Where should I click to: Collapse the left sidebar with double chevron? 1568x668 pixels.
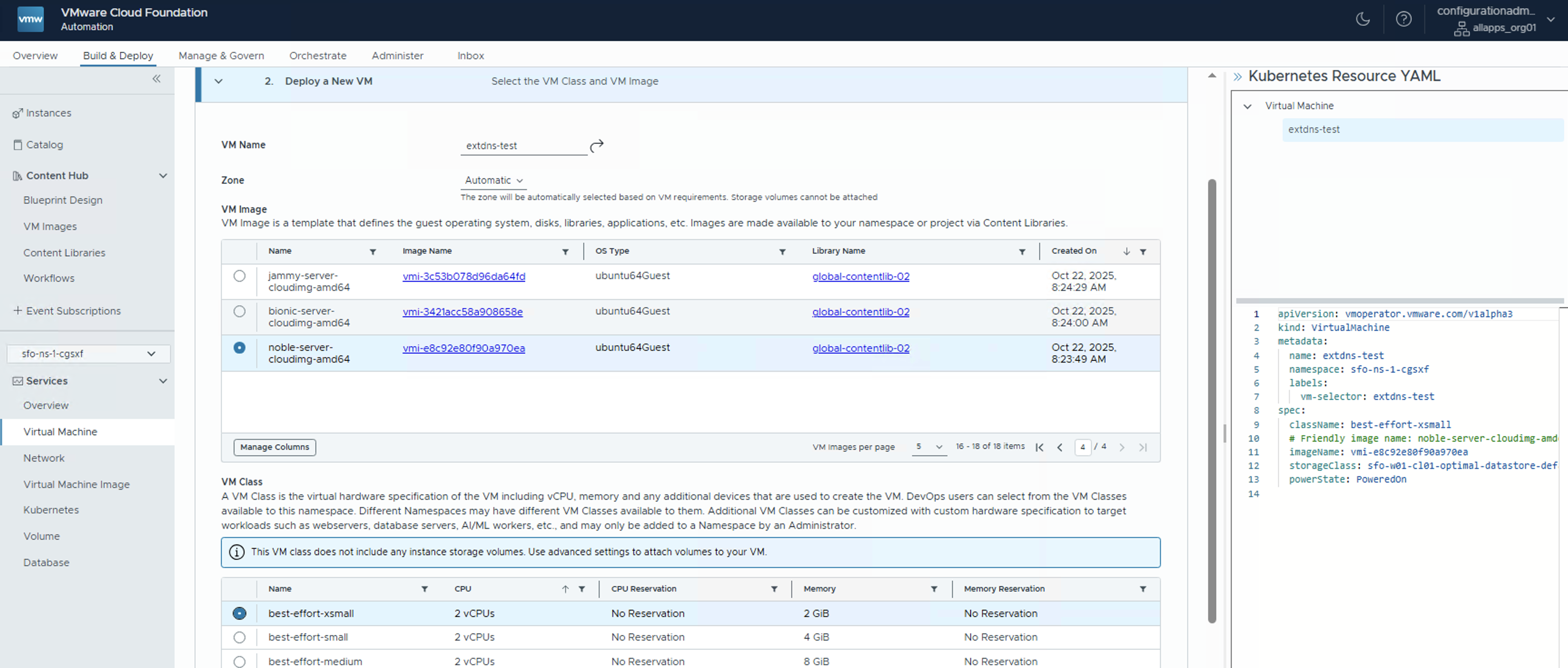click(156, 79)
